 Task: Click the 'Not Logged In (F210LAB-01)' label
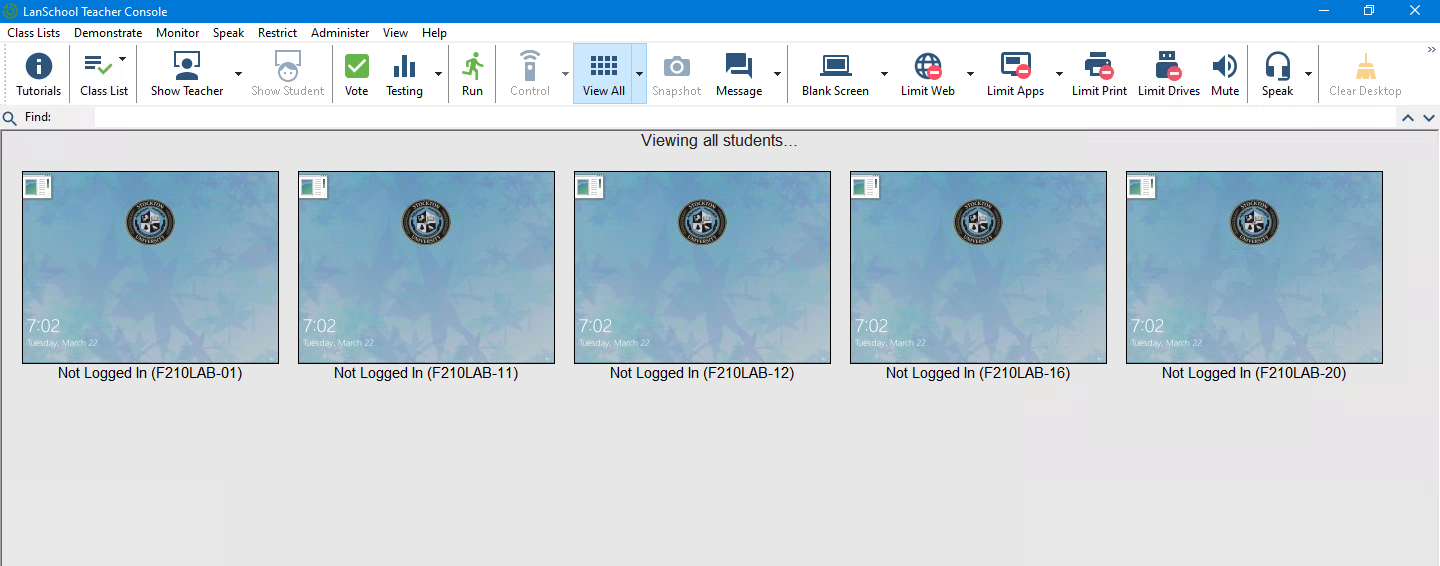point(150,373)
